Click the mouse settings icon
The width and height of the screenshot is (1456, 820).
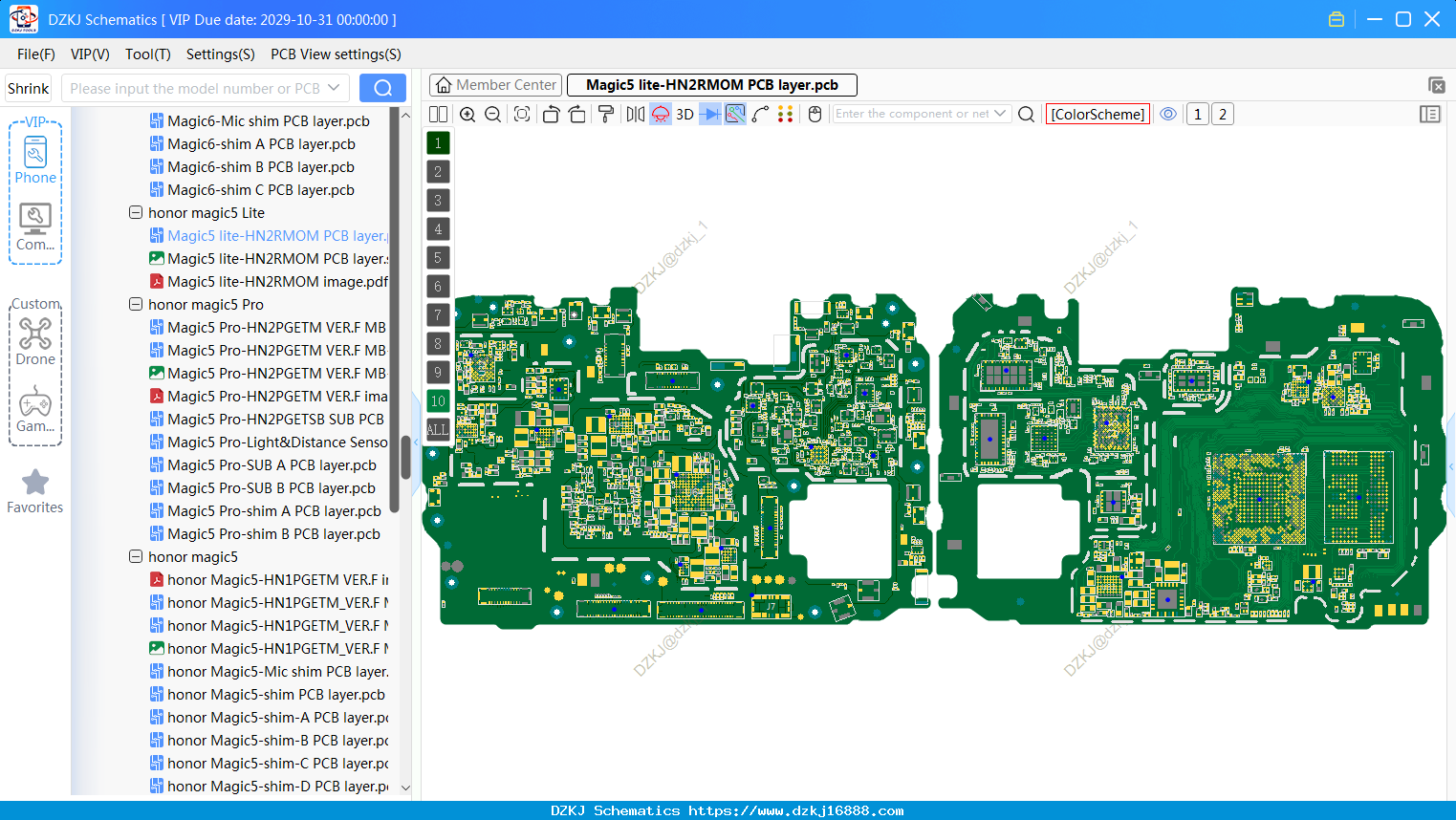pyautogui.click(x=815, y=115)
